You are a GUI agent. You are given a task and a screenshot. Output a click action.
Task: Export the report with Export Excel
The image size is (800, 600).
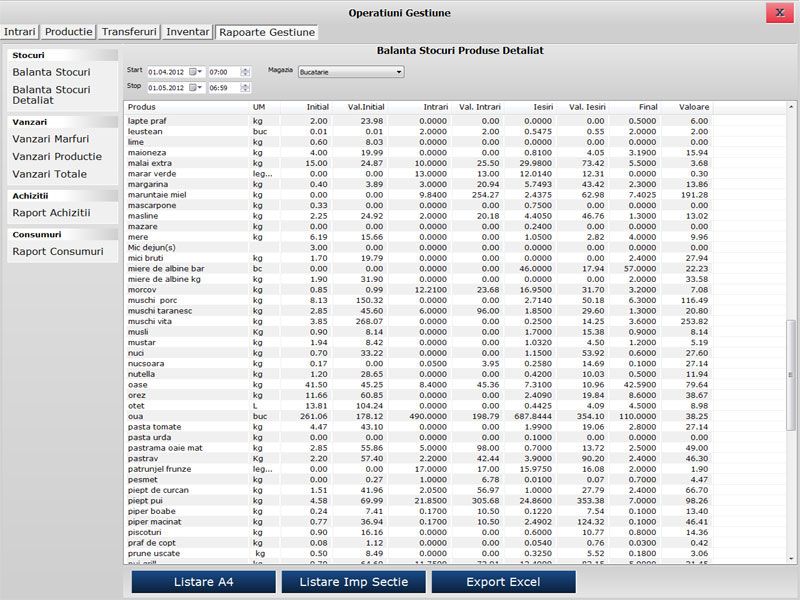coord(504,582)
